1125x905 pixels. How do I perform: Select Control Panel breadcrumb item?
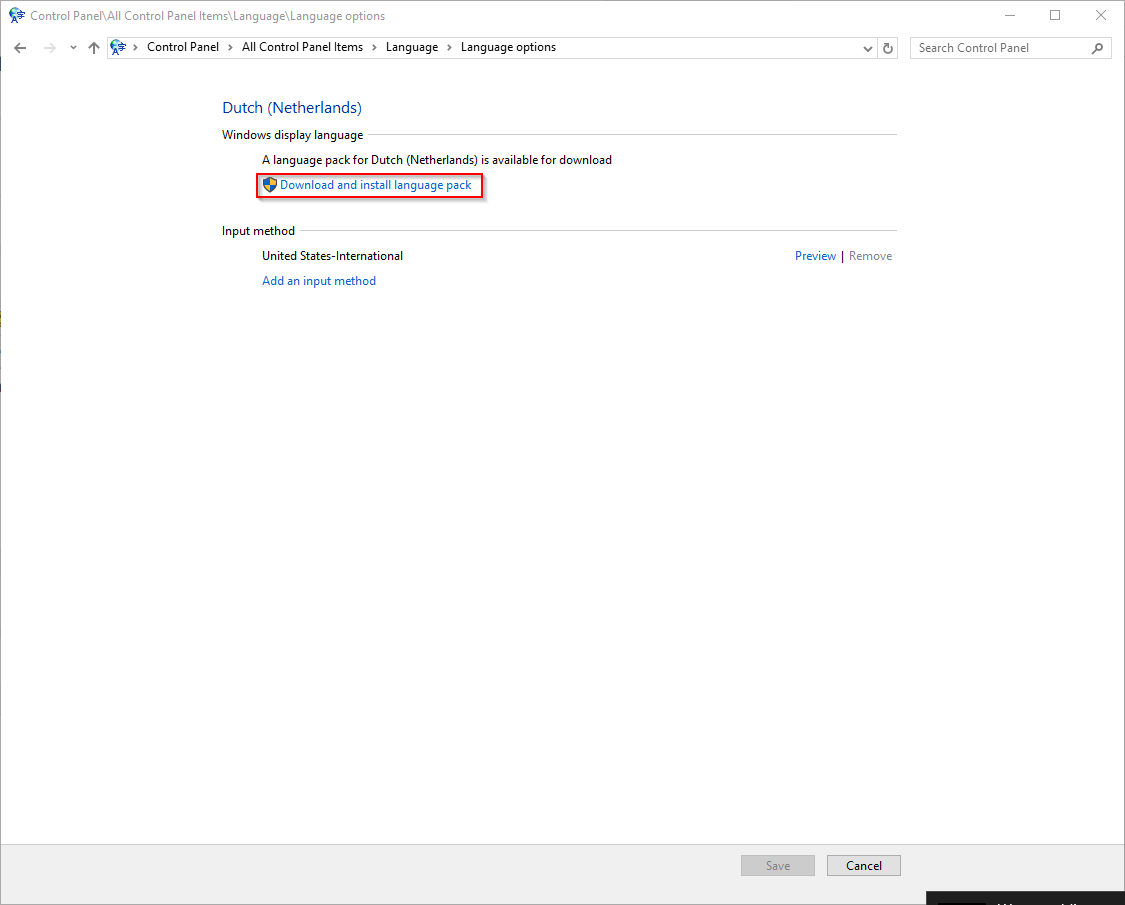(182, 47)
